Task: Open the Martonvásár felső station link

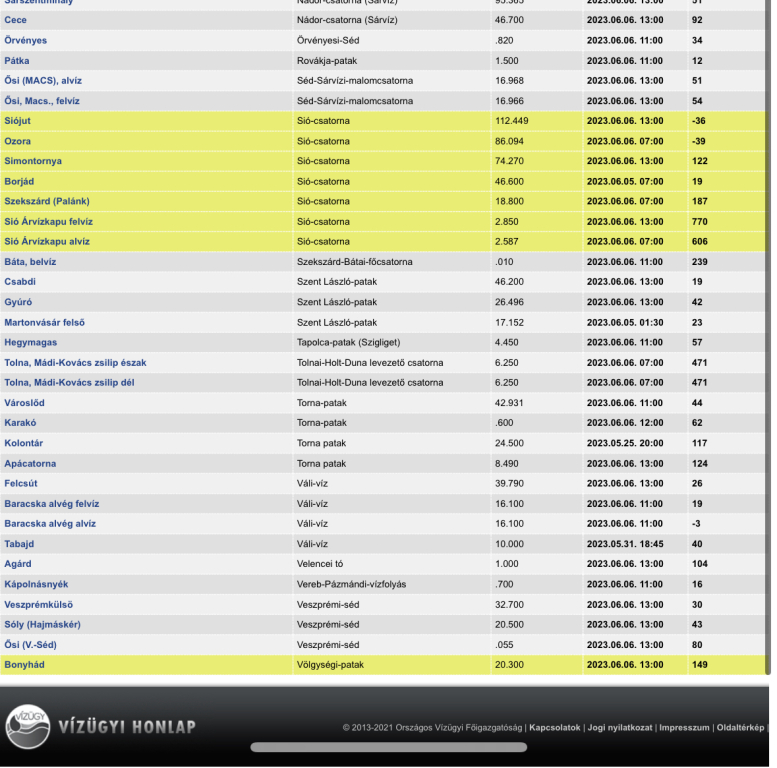Action: (44, 322)
